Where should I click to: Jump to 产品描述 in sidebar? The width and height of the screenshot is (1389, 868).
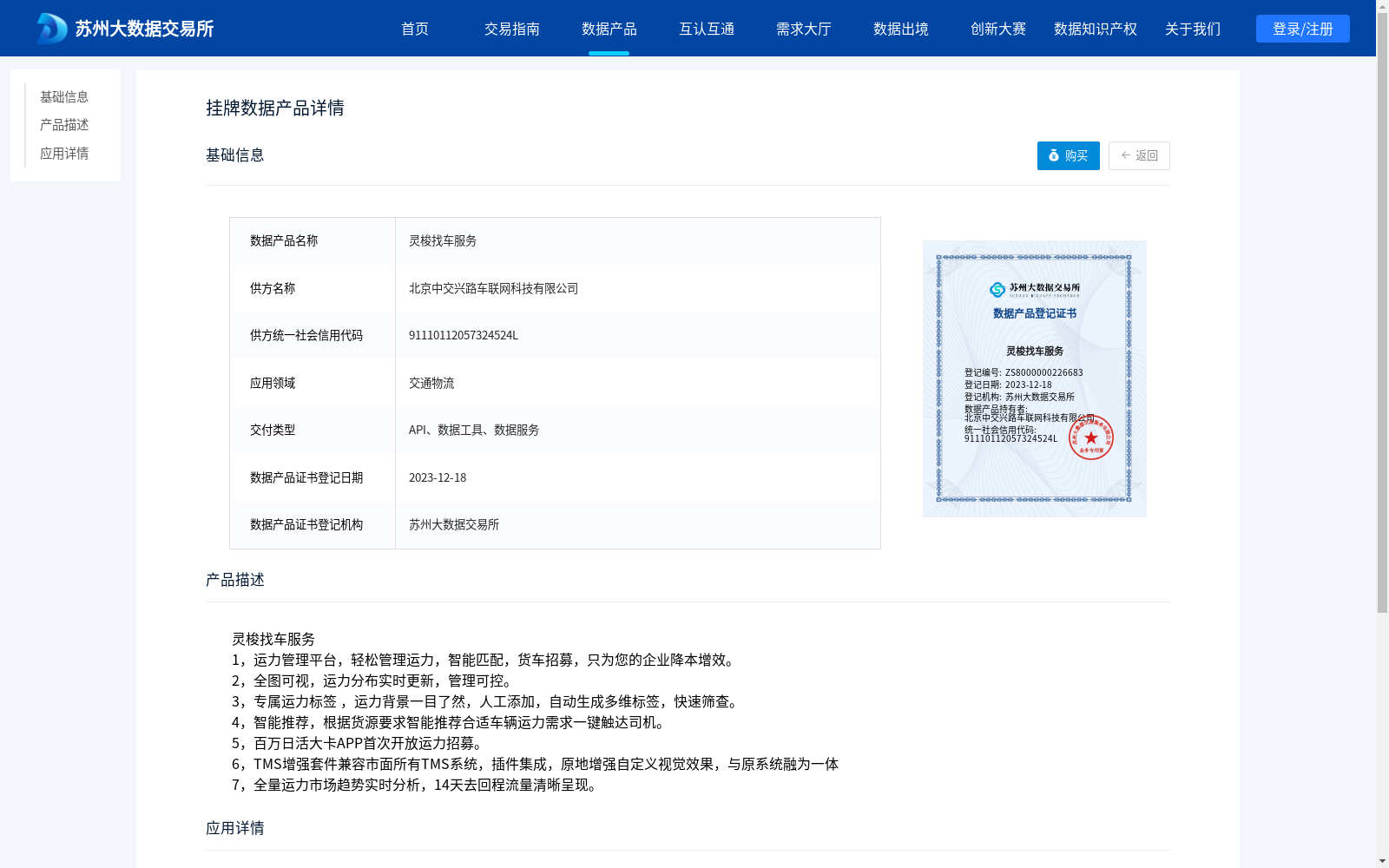point(64,125)
